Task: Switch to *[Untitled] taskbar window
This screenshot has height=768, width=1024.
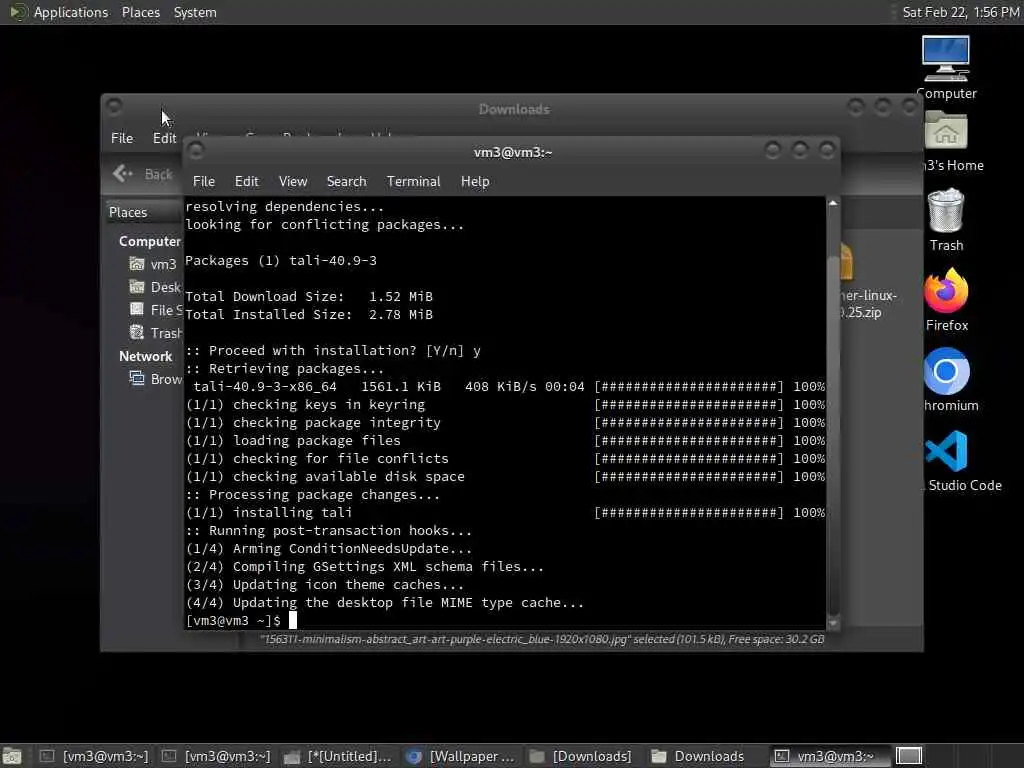Action: [338, 756]
